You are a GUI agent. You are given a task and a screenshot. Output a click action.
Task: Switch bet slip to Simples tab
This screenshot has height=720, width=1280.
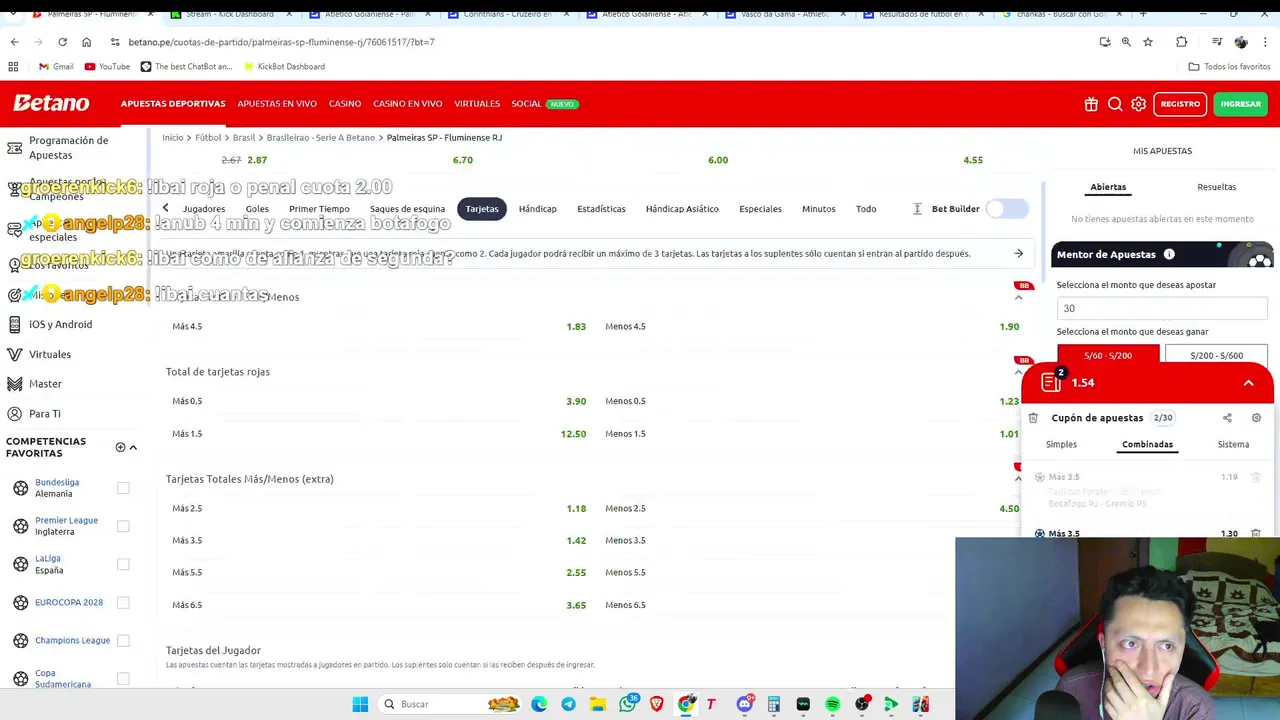(1061, 444)
